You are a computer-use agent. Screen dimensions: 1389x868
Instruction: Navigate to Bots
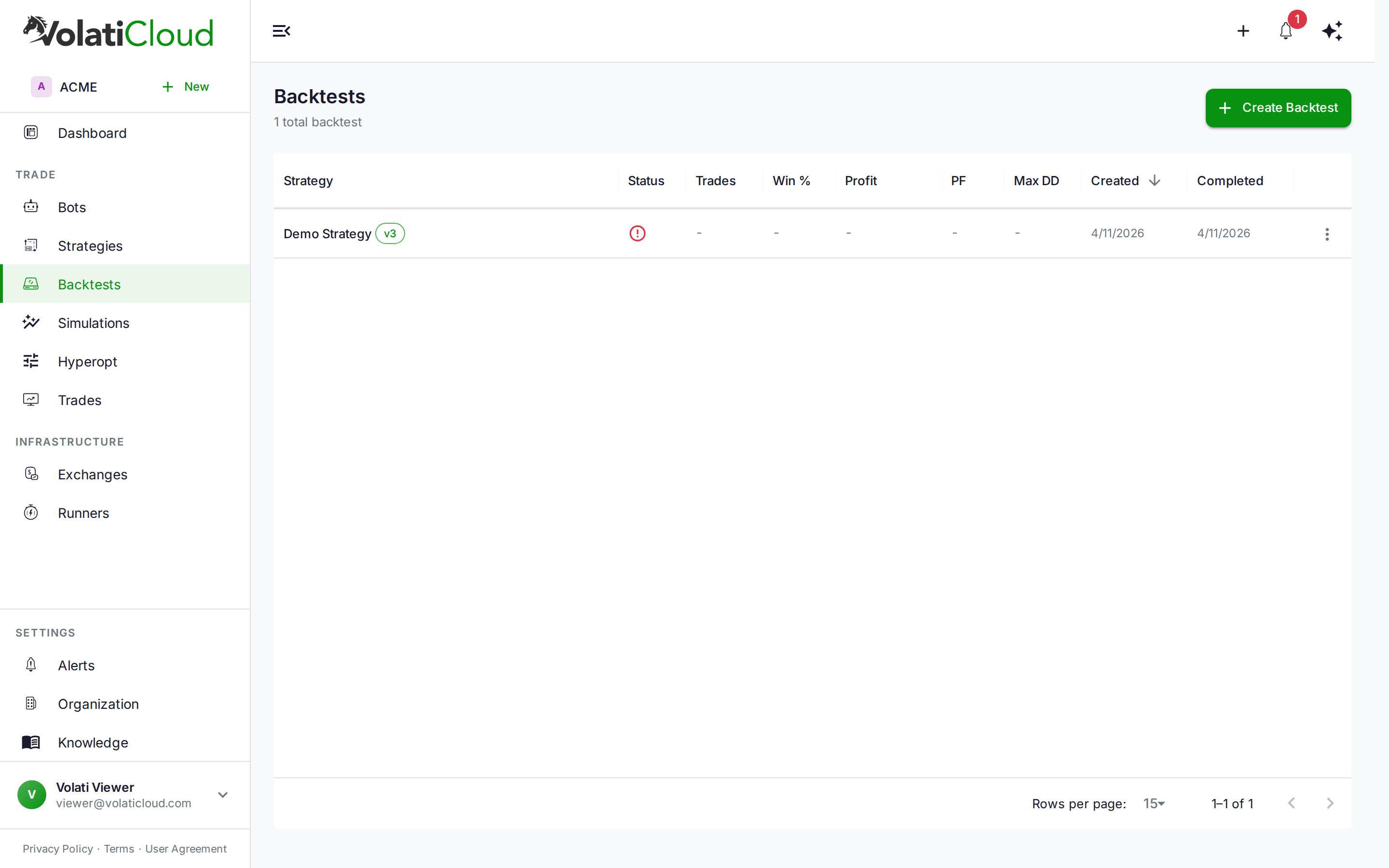pos(125,207)
